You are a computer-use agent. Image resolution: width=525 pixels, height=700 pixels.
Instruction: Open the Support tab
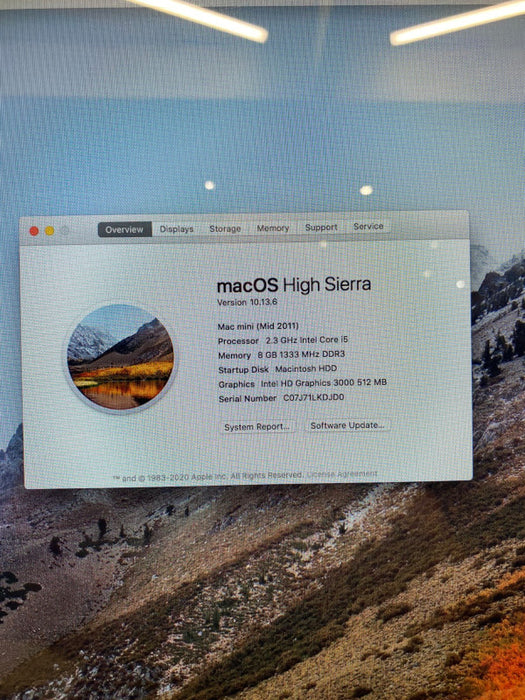click(x=321, y=227)
